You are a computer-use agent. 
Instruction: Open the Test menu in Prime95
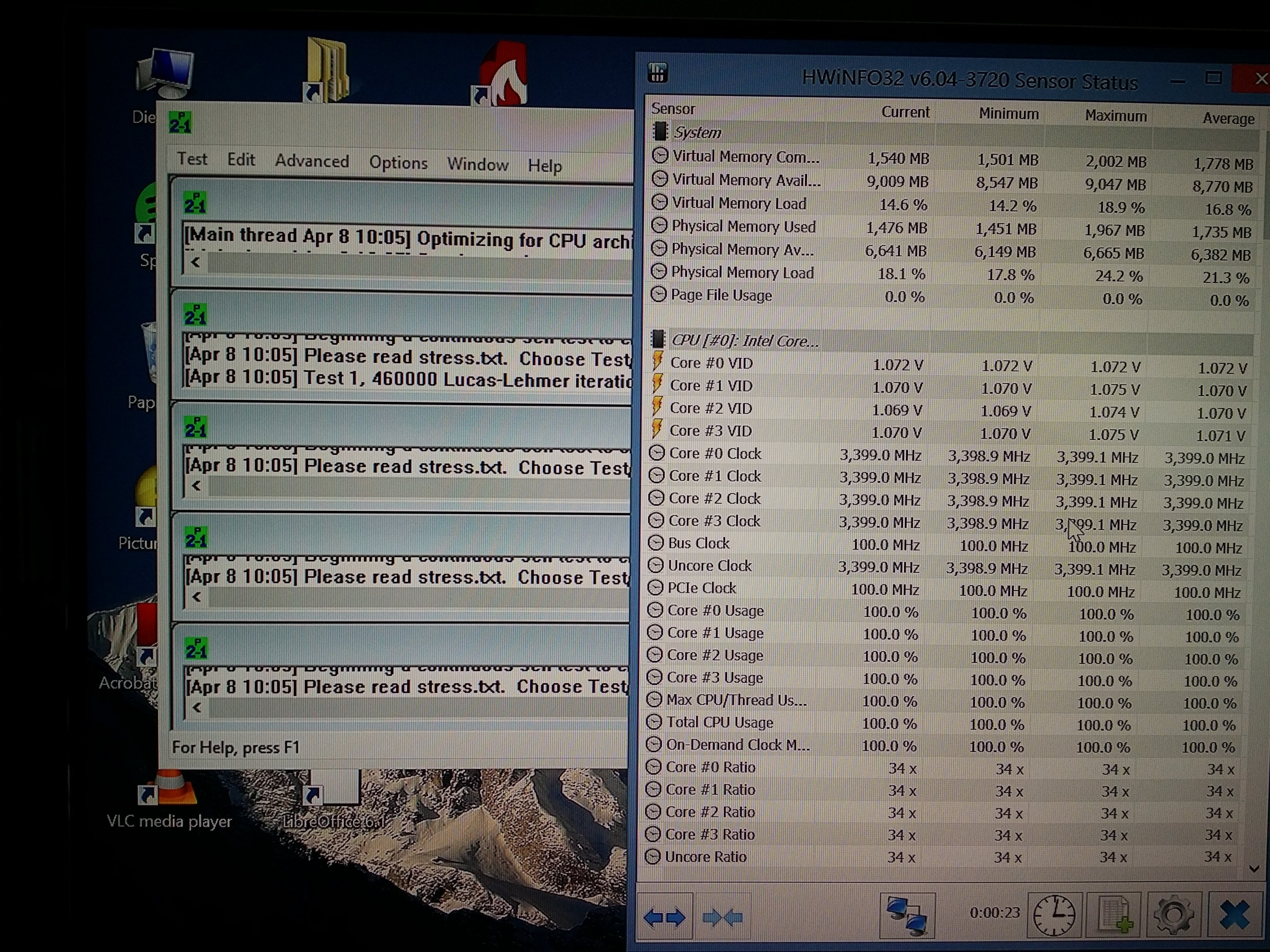click(x=192, y=159)
